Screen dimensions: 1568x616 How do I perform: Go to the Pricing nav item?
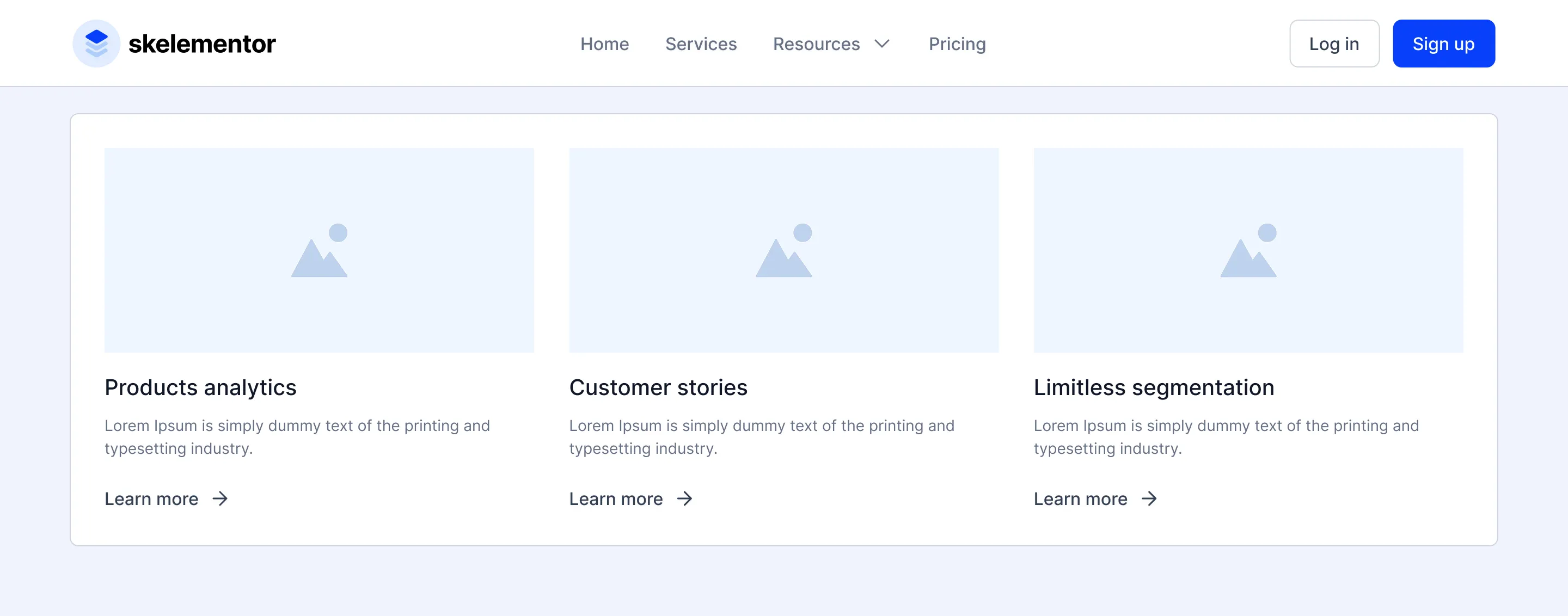[x=957, y=44]
